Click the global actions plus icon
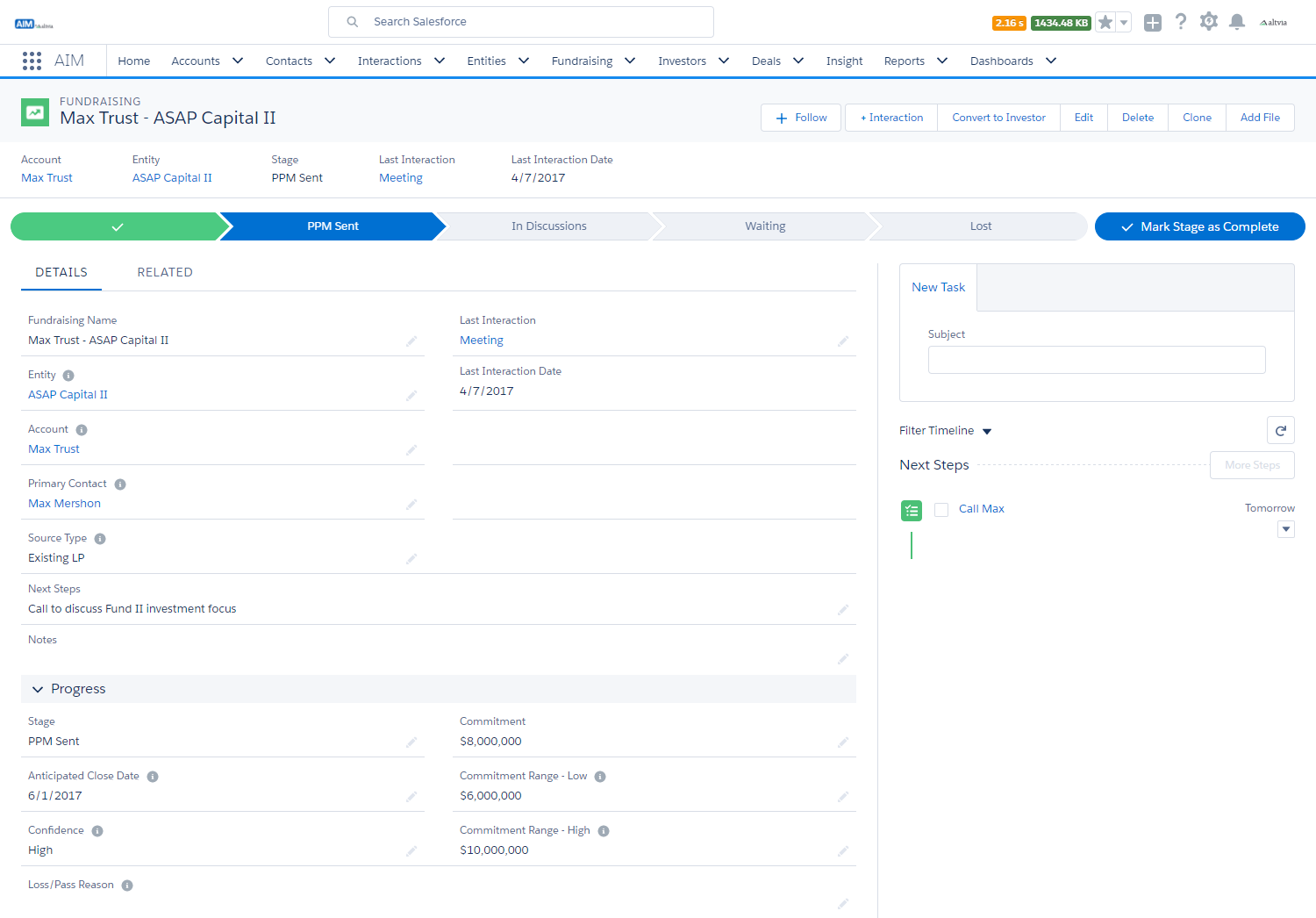This screenshot has width=1316, height=918. pyautogui.click(x=1153, y=23)
